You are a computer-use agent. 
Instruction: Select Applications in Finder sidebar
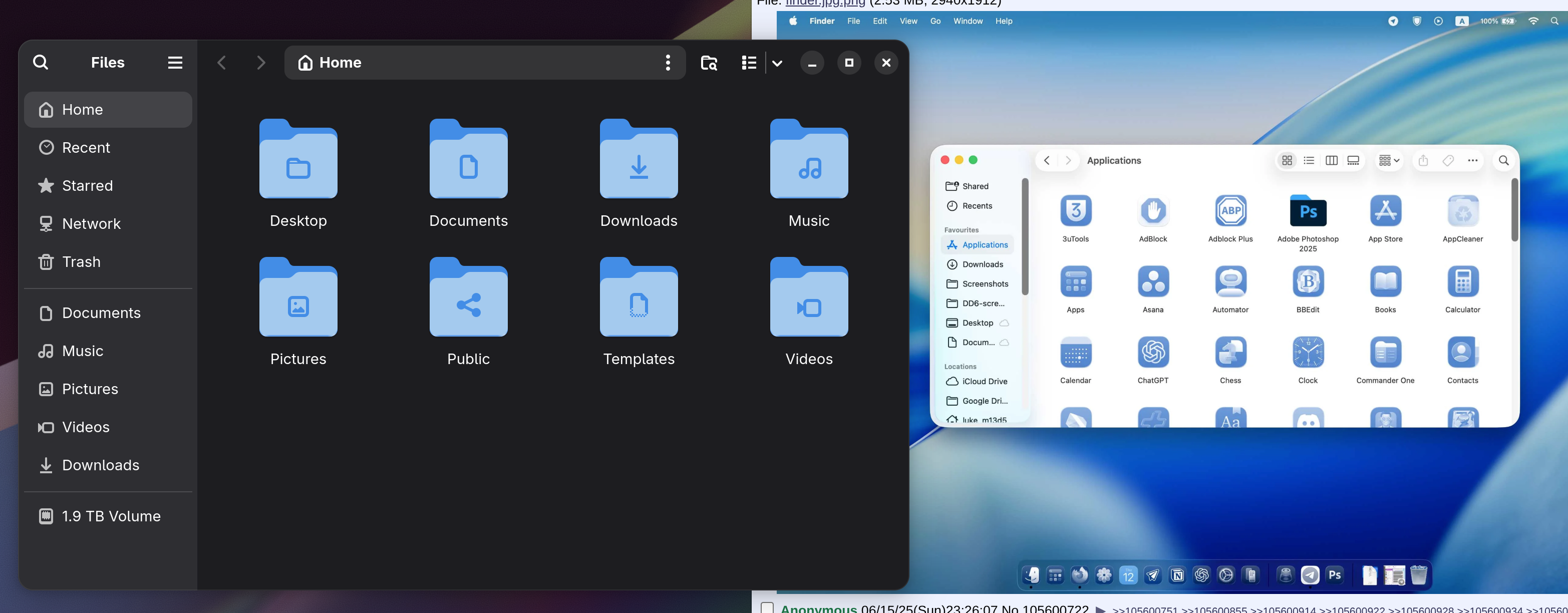click(978, 245)
